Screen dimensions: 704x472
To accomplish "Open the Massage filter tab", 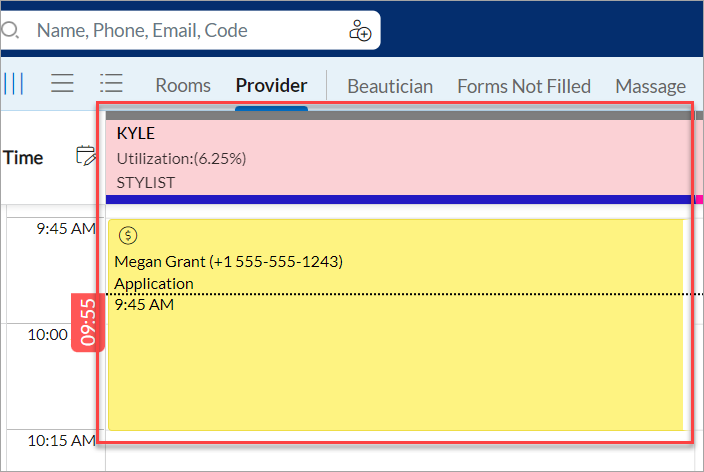I will [650, 86].
